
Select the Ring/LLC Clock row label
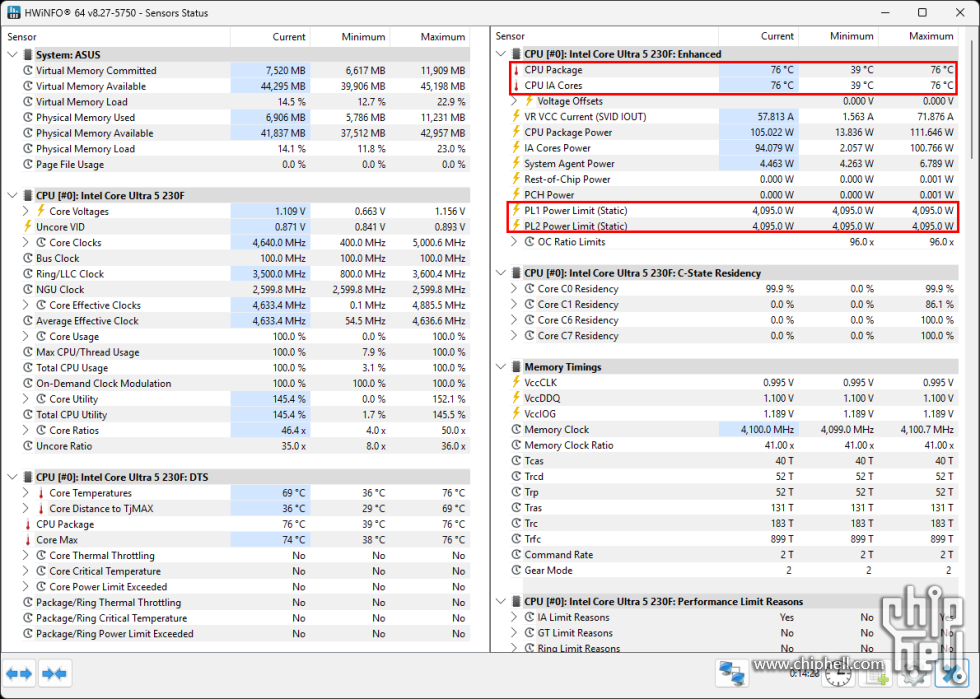coord(70,274)
